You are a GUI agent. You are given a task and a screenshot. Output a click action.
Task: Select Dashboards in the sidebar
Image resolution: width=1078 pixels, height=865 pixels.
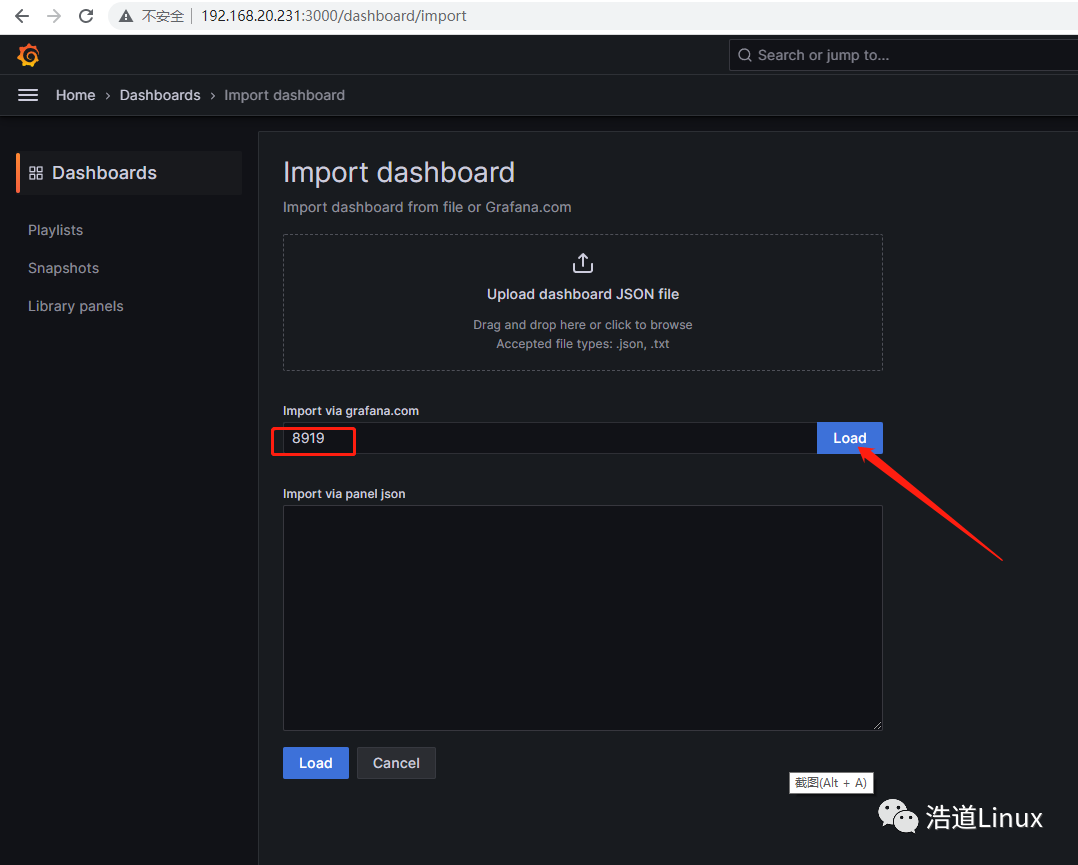[x=129, y=173]
